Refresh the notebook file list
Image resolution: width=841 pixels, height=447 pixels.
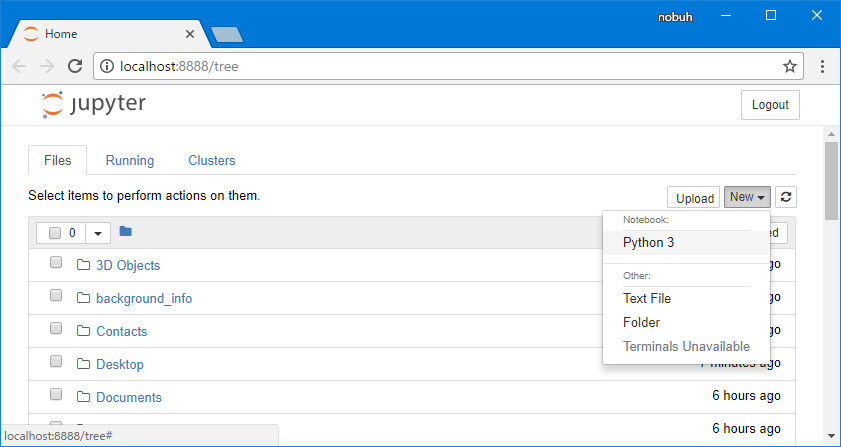[786, 197]
